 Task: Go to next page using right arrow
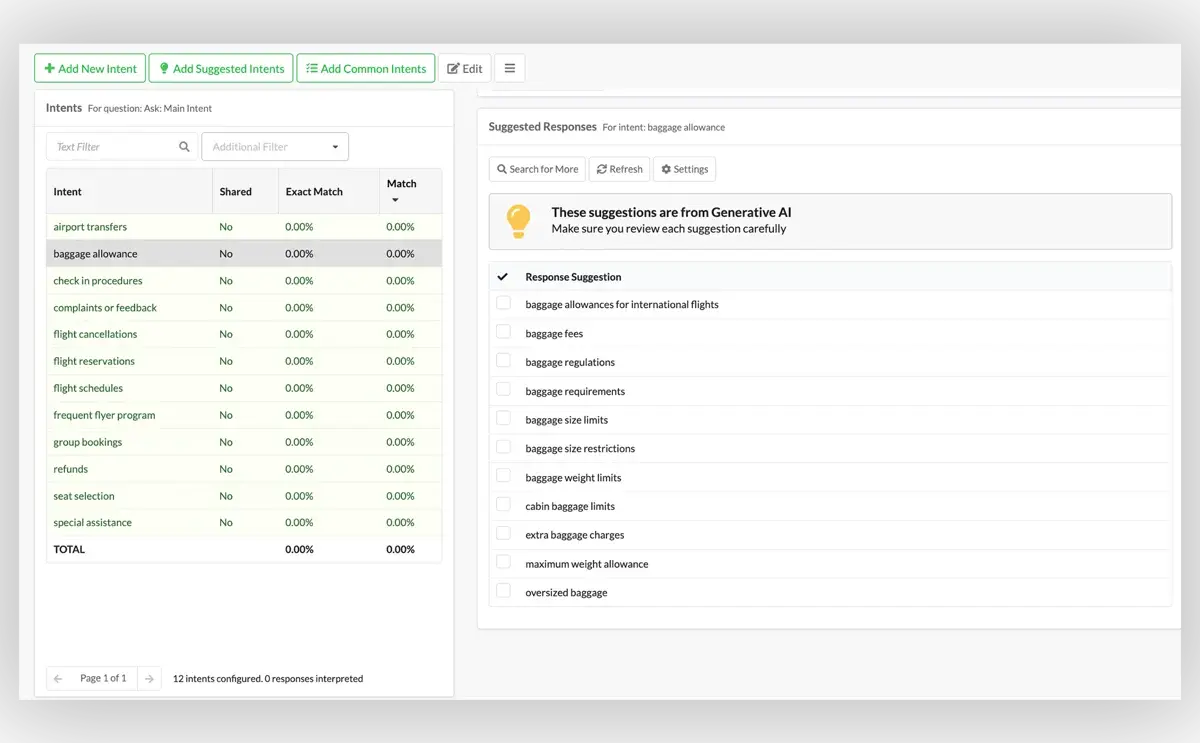coord(148,679)
